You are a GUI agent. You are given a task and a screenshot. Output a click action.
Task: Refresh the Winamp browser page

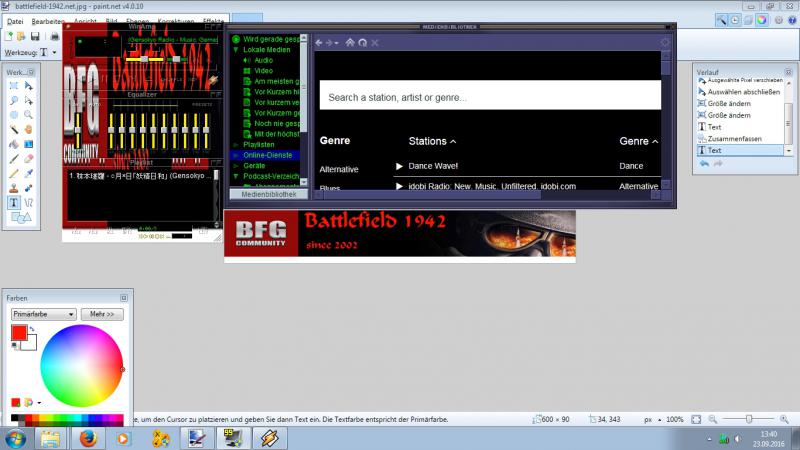(363, 43)
